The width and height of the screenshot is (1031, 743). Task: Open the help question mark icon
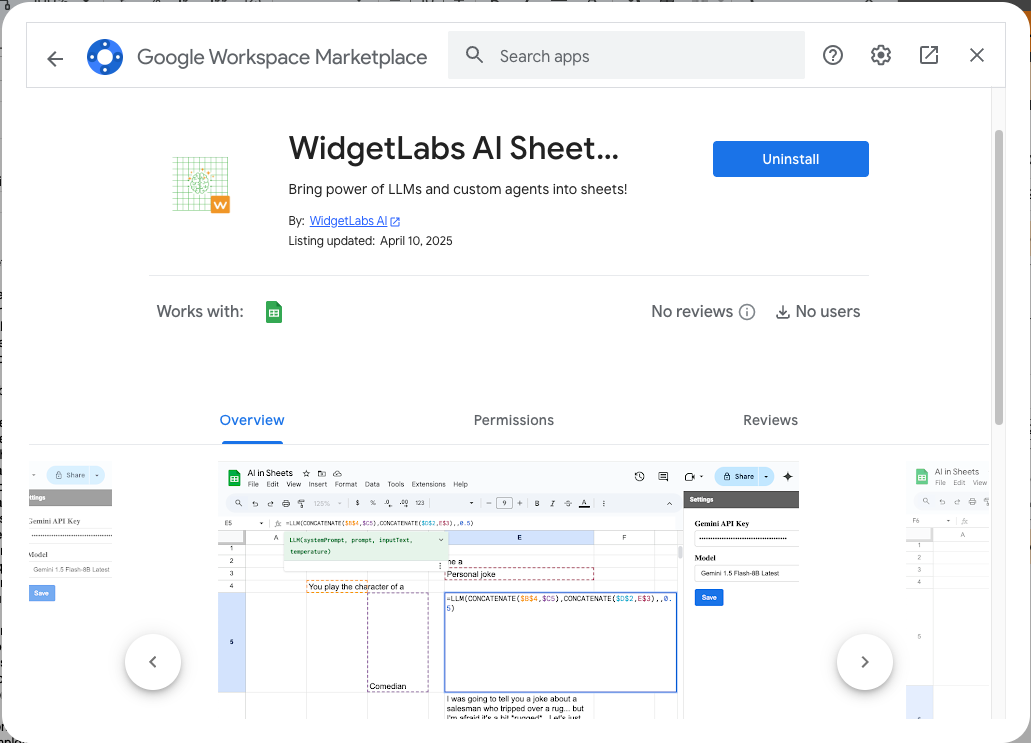tap(832, 55)
